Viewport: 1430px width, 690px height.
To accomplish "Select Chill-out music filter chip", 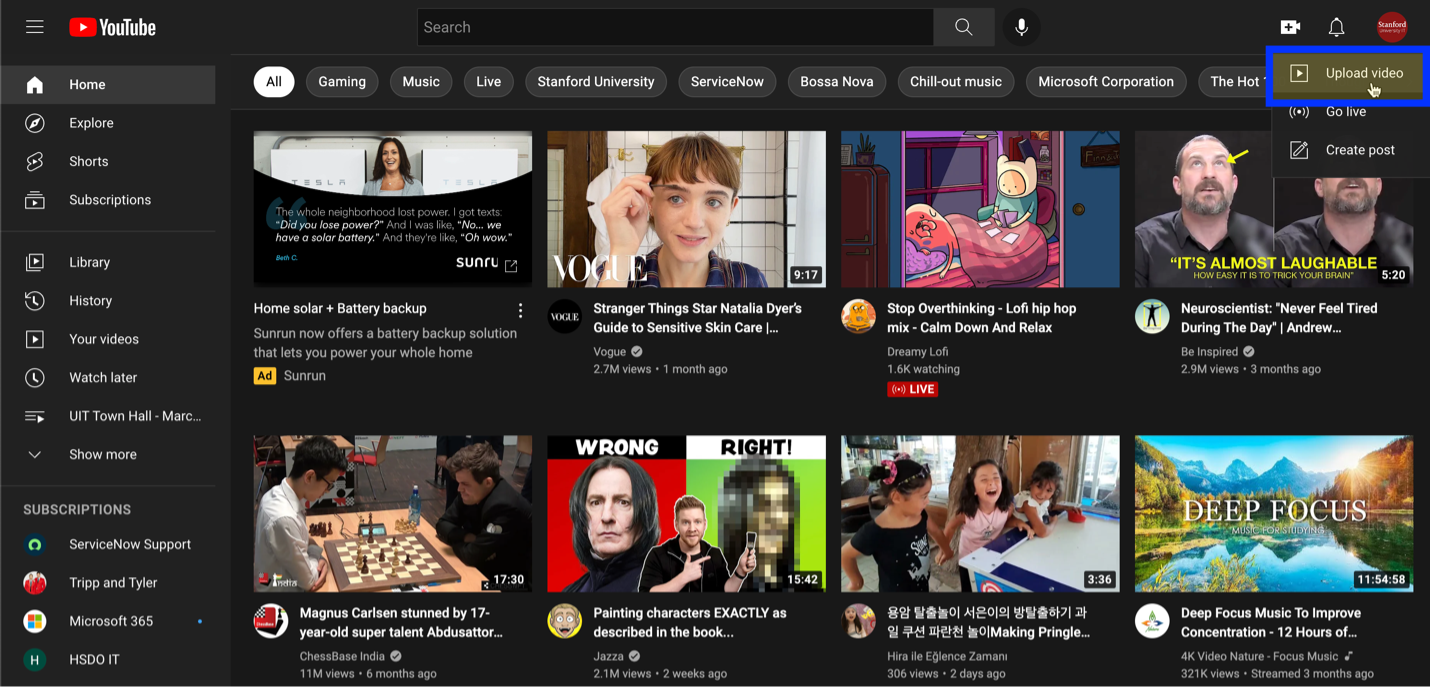I will click(956, 82).
